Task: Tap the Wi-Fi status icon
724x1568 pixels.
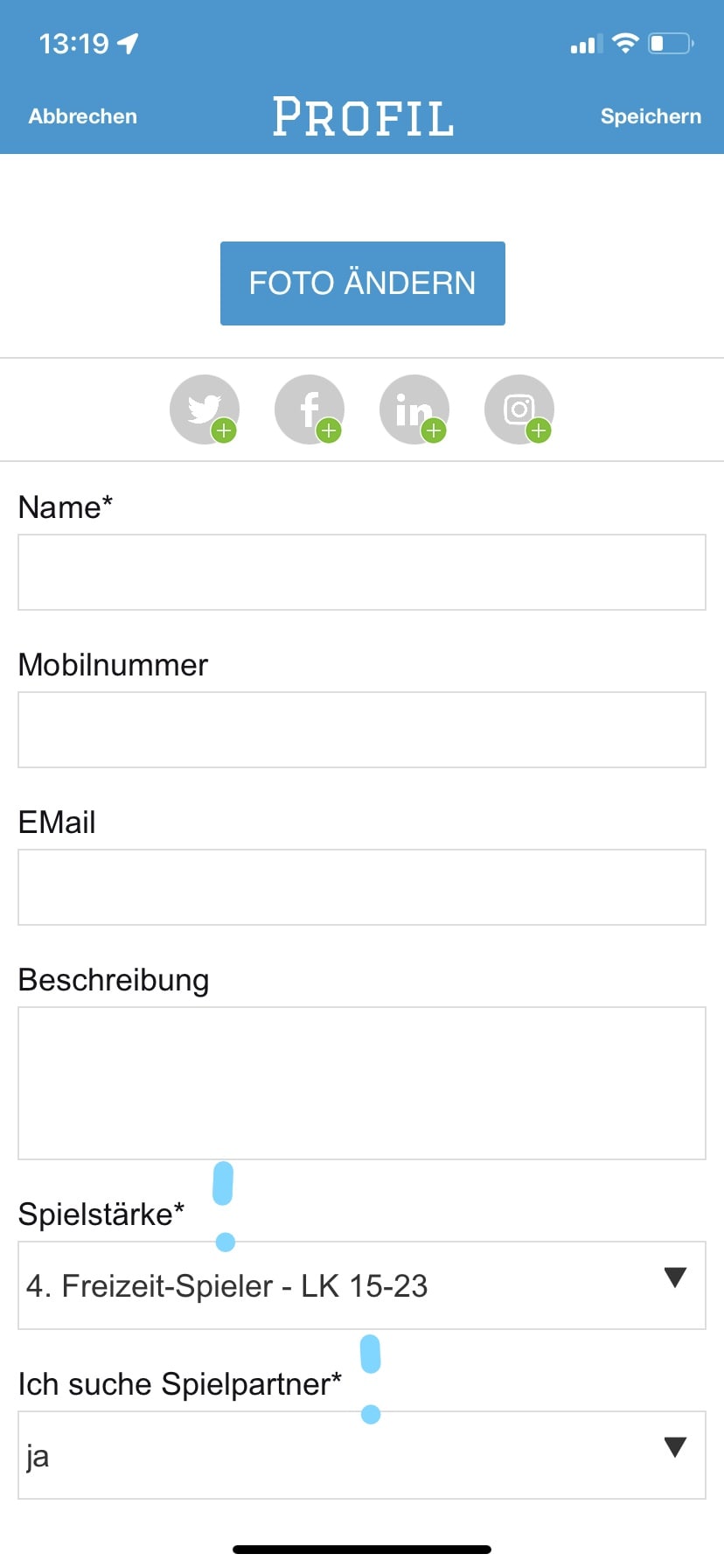Action: (x=625, y=43)
